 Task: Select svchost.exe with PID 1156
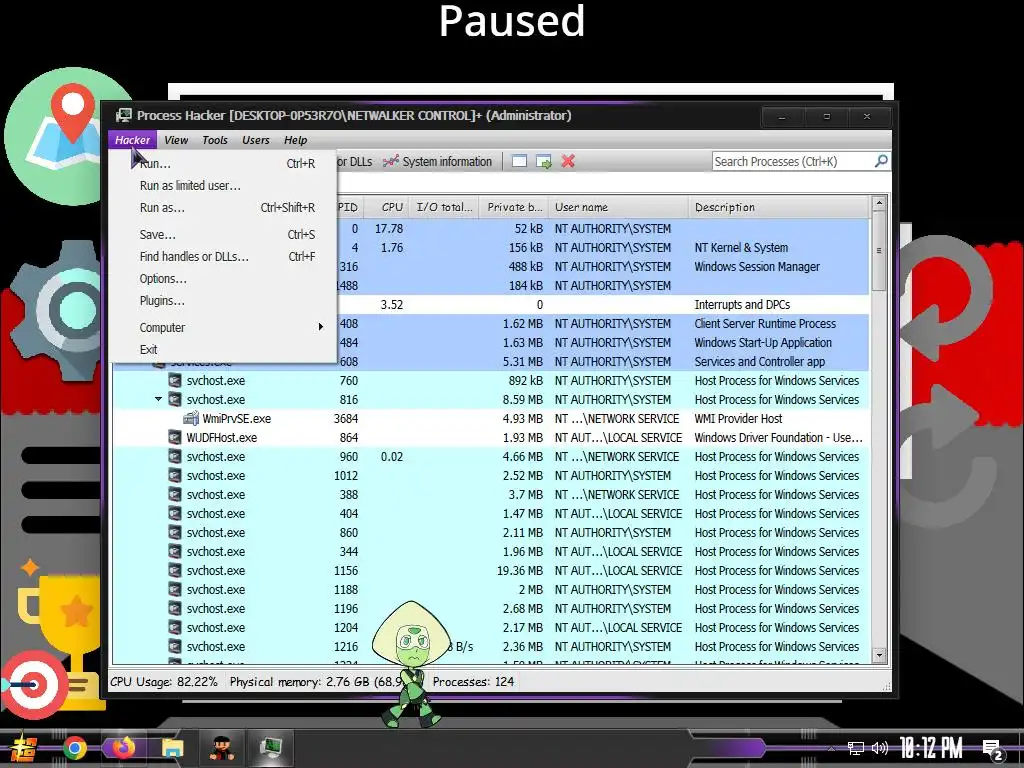point(491,571)
